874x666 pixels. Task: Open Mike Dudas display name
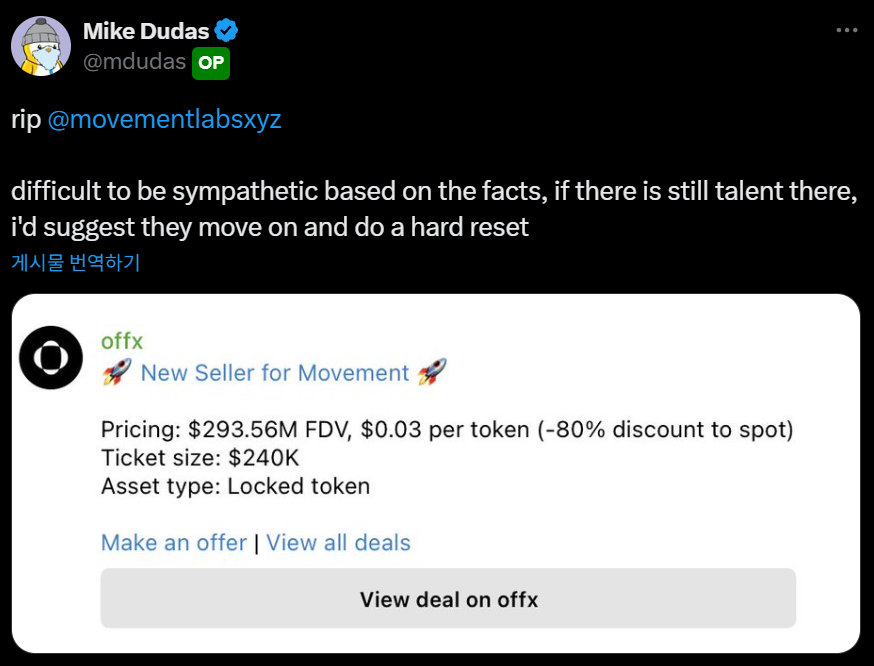(x=146, y=31)
